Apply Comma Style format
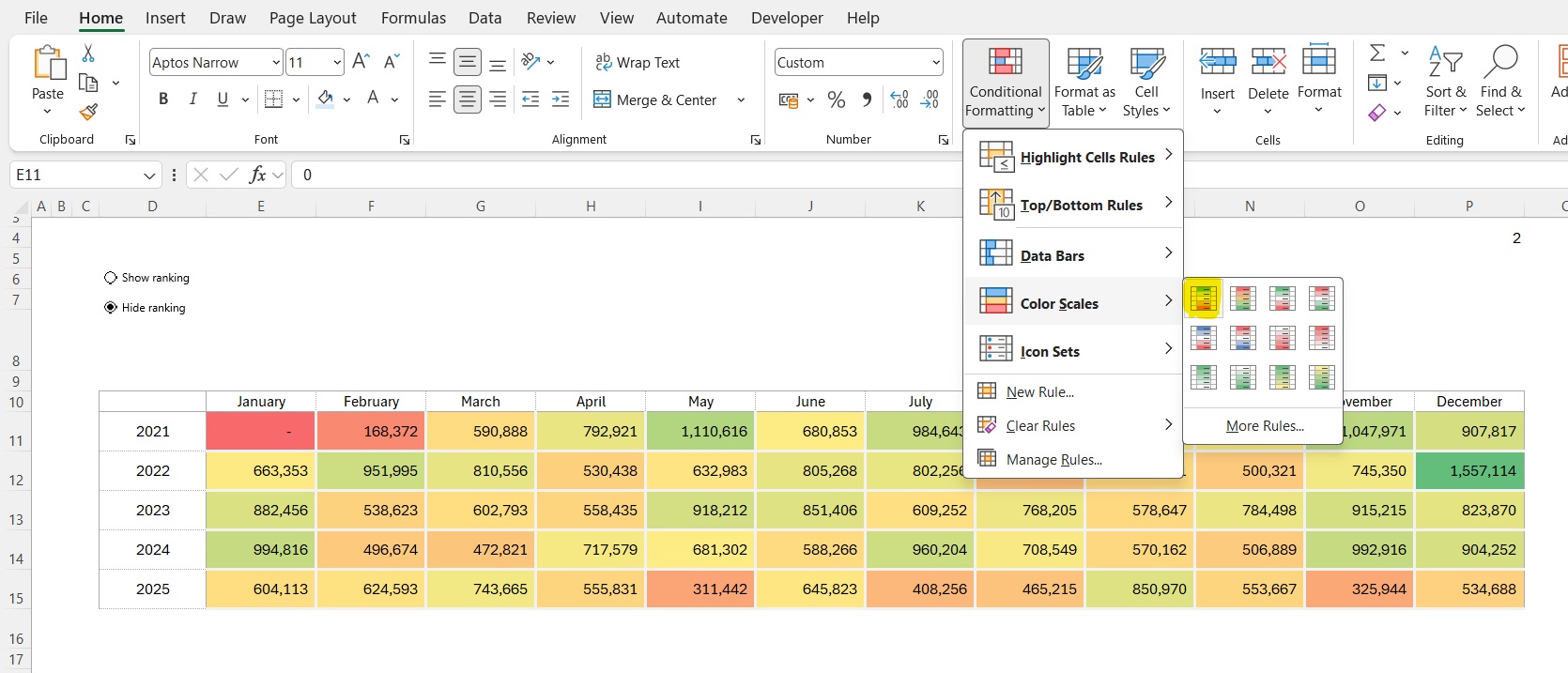The image size is (1568, 673). 867,99
